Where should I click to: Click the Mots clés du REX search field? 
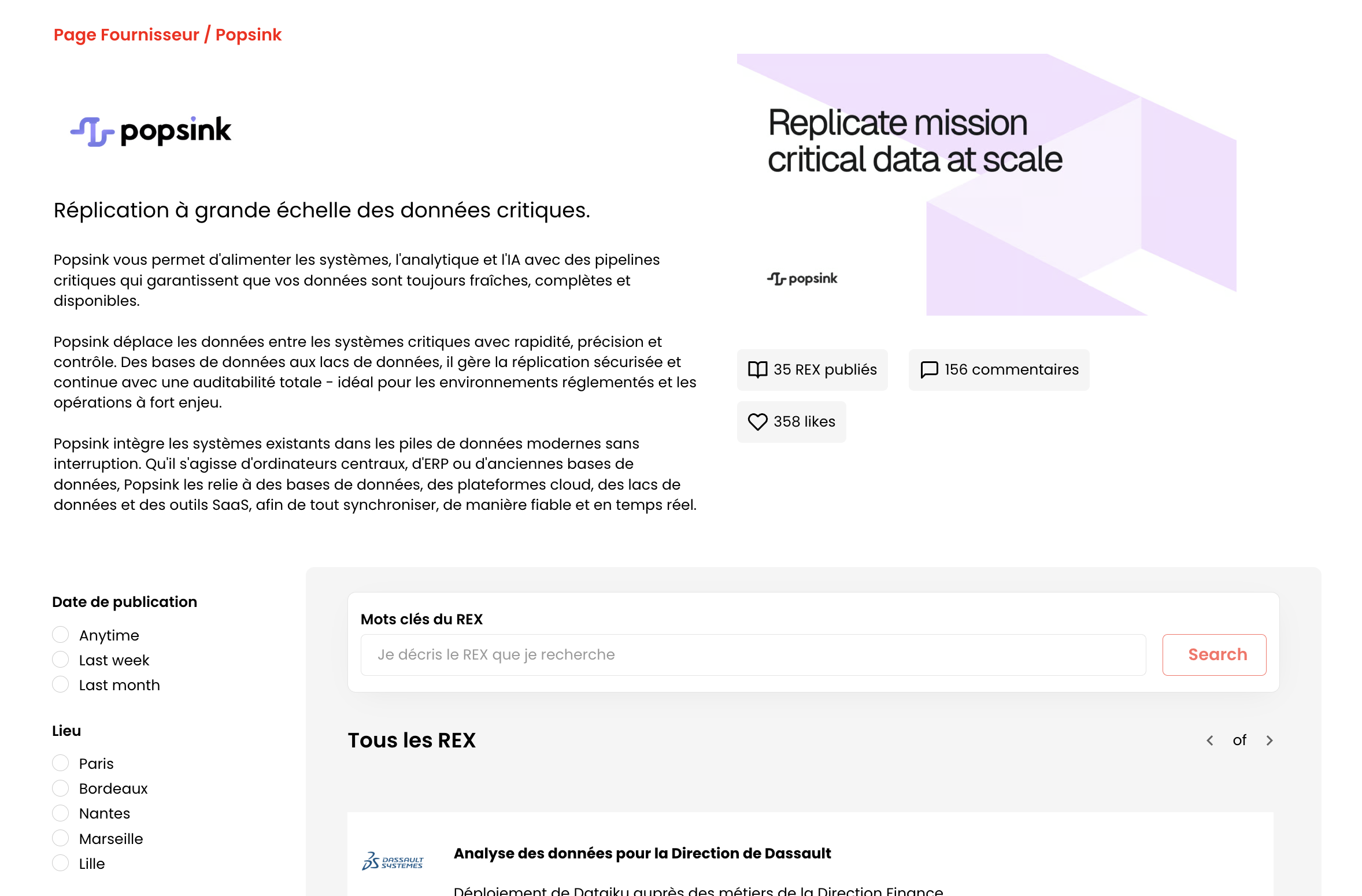click(x=752, y=654)
